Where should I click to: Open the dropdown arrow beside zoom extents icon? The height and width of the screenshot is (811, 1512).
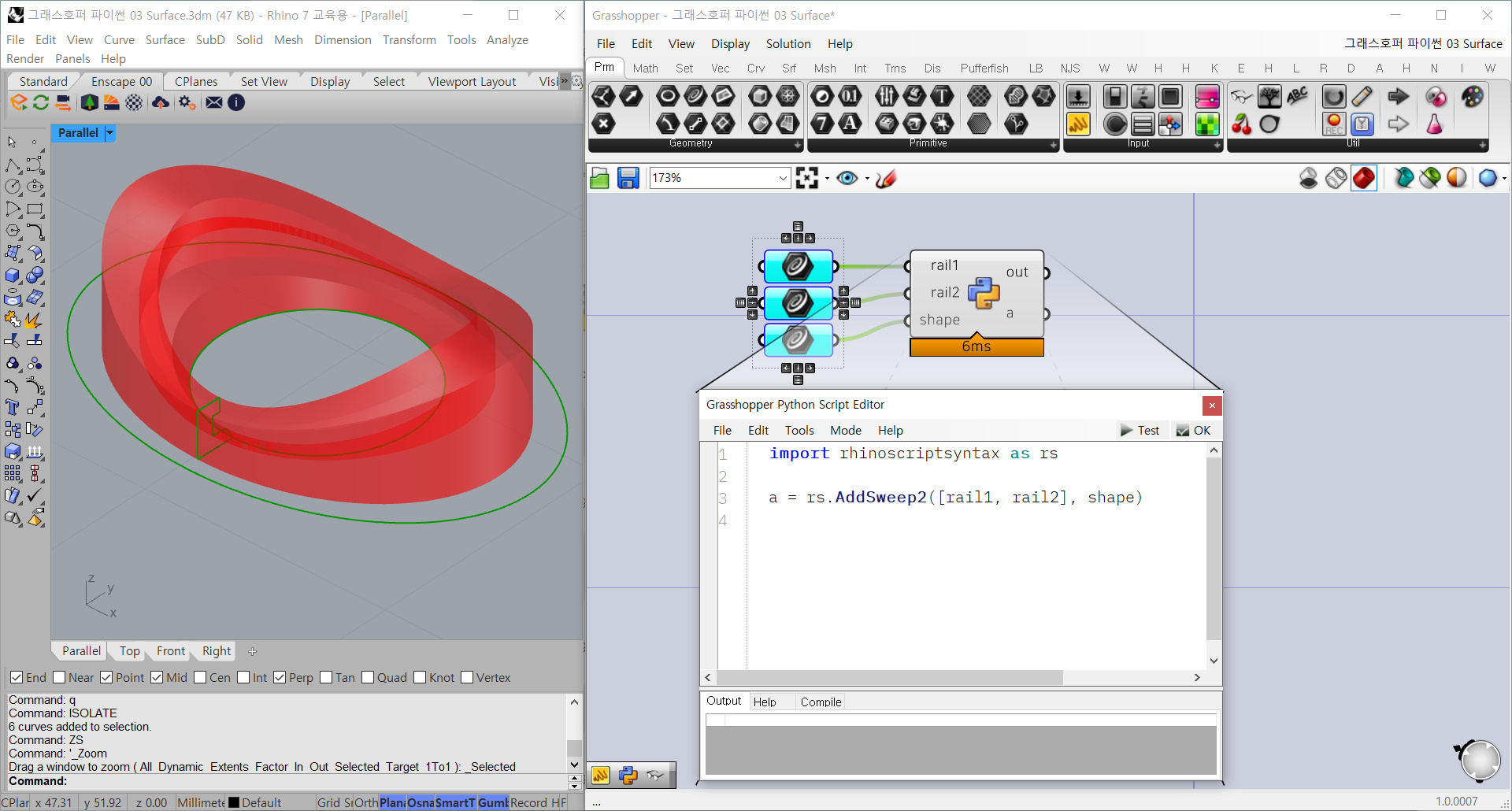point(827,179)
